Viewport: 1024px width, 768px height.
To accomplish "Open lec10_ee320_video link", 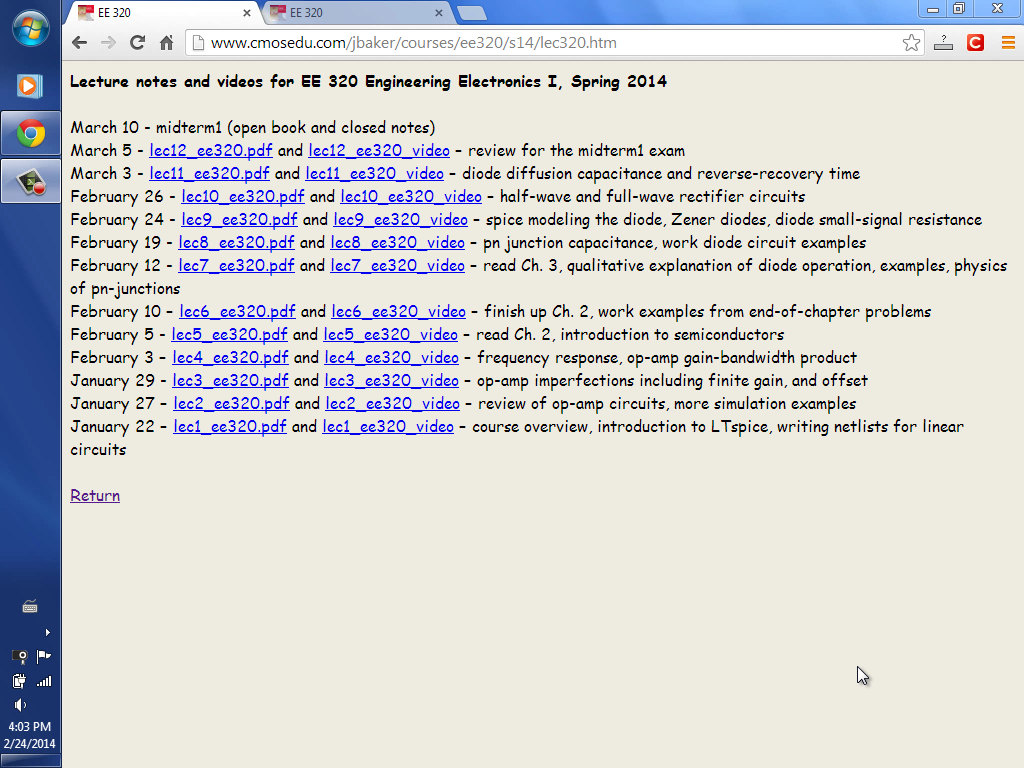I will coord(411,197).
